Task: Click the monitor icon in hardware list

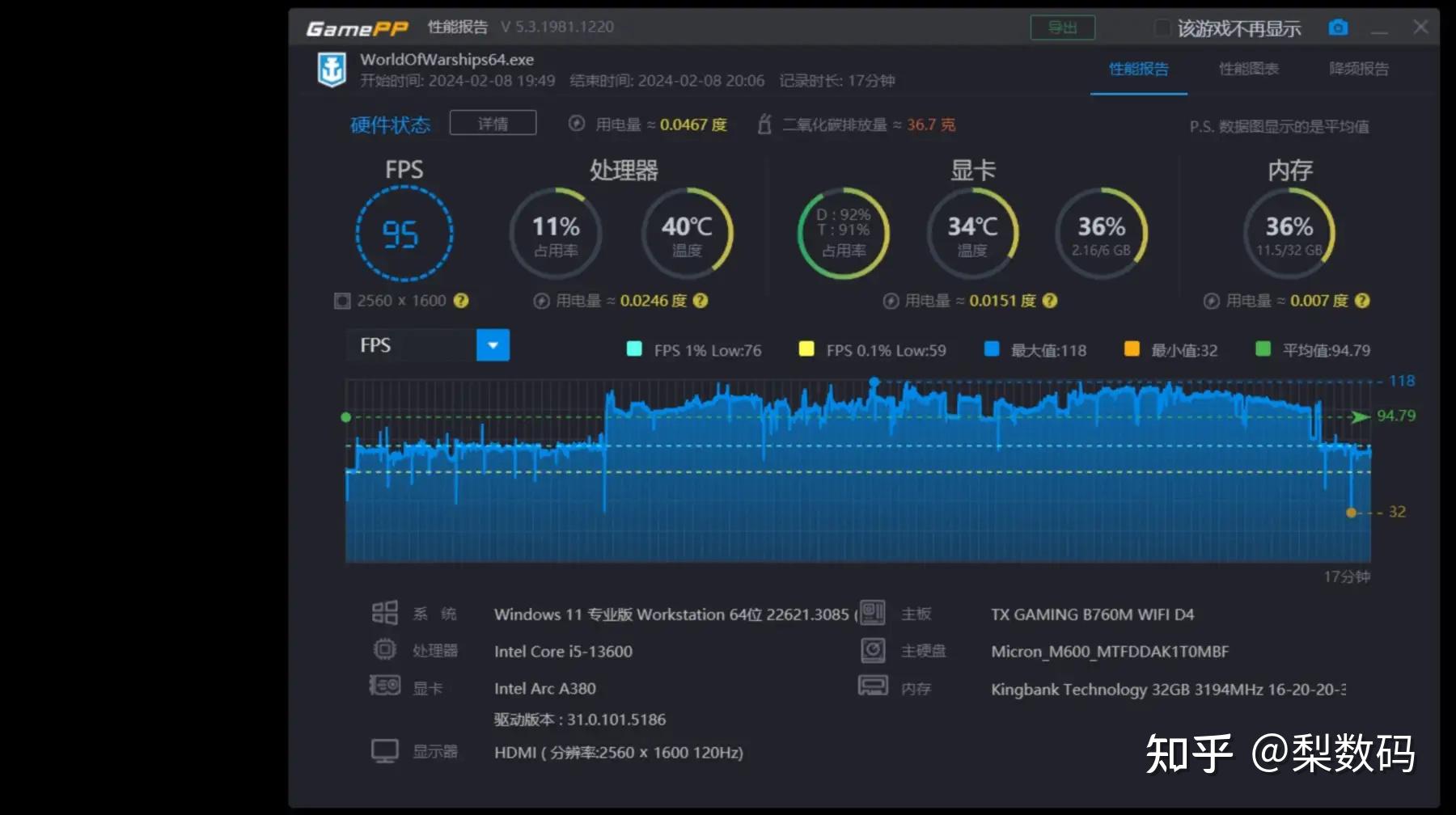Action: [x=385, y=751]
